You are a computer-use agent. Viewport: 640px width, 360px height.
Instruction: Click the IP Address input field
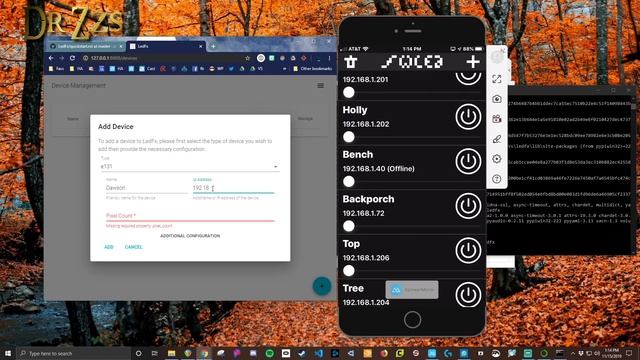(233, 188)
